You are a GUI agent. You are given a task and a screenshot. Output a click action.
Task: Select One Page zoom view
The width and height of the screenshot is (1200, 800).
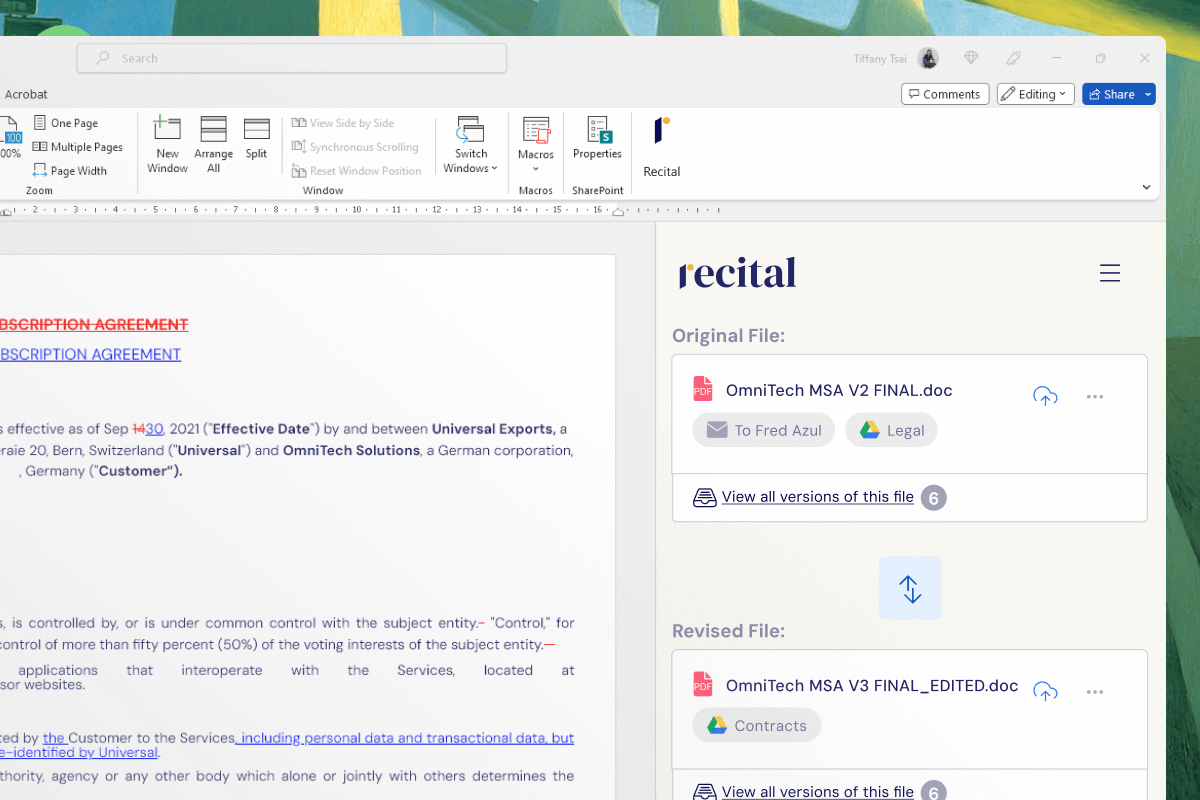pos(66,123)
